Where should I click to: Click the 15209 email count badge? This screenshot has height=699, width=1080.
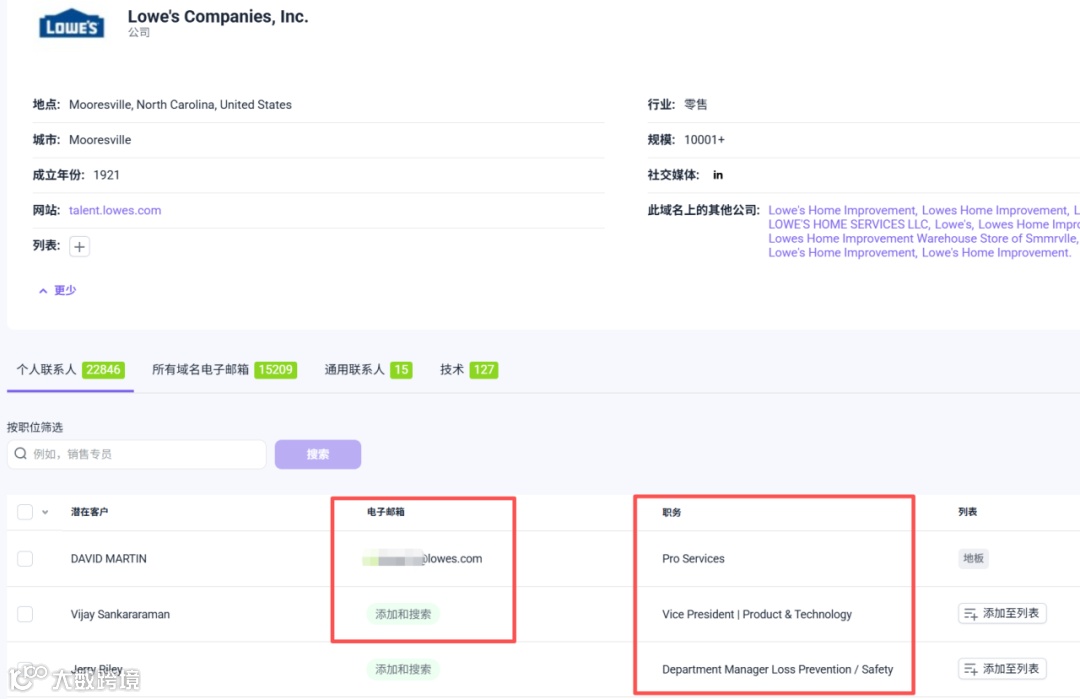(x=276, y=370)
